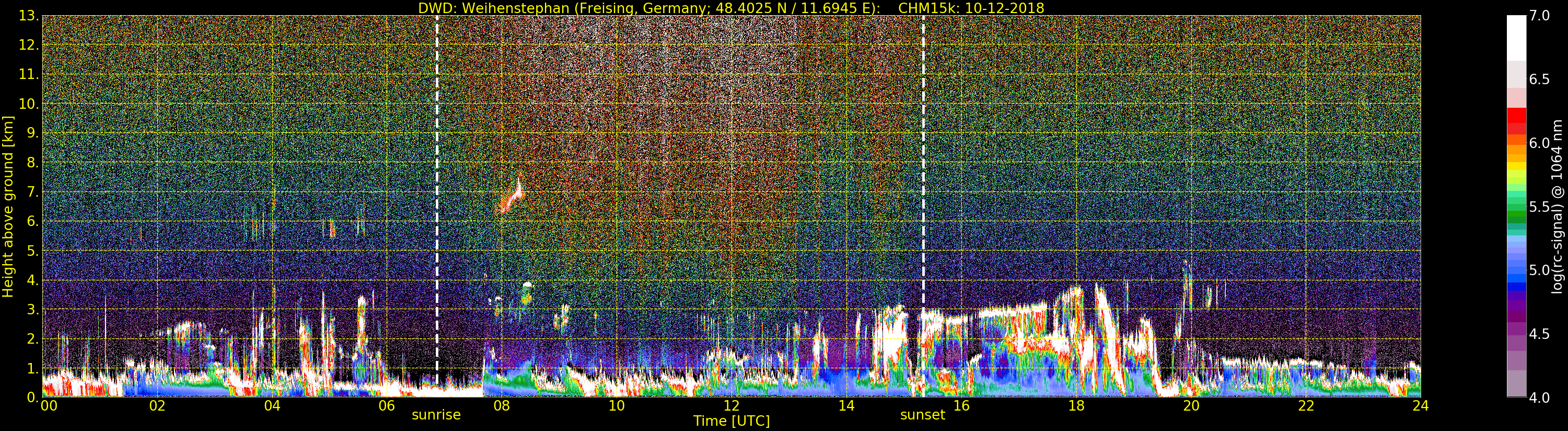Click the '16' time tick label
Viewport: 1568px width, 431px height.
click(x=961, y=406)
